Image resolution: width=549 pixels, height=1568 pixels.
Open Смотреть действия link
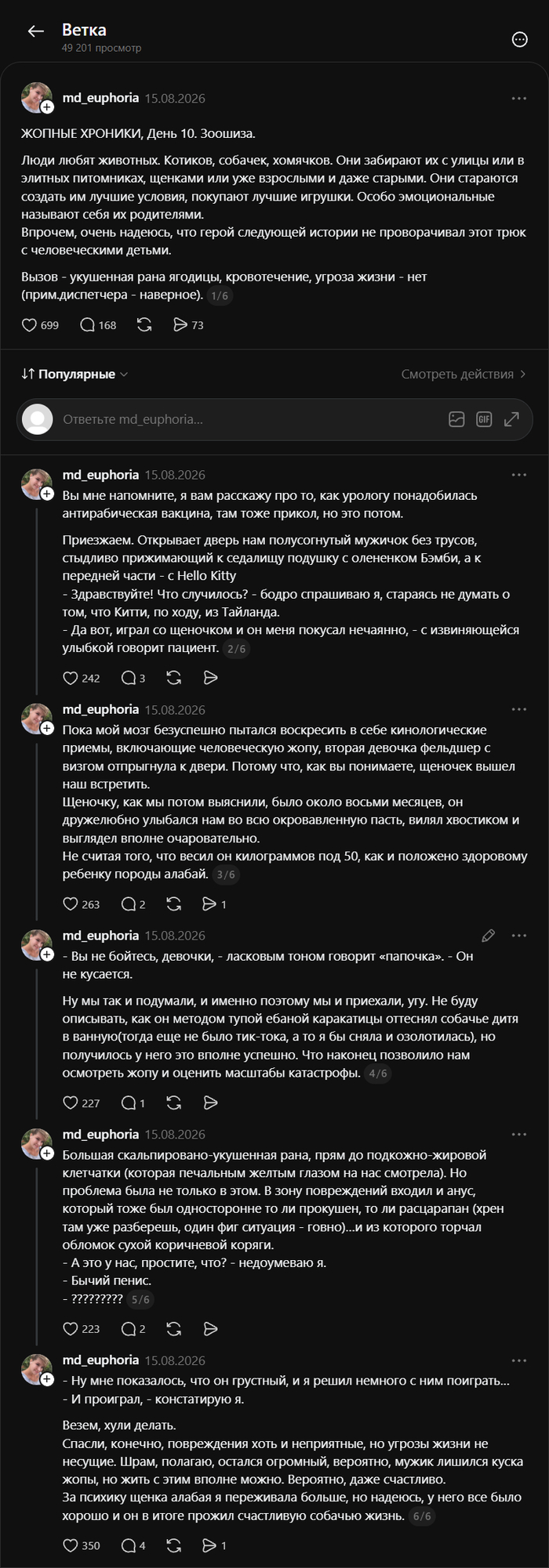[x=464, y=375]
